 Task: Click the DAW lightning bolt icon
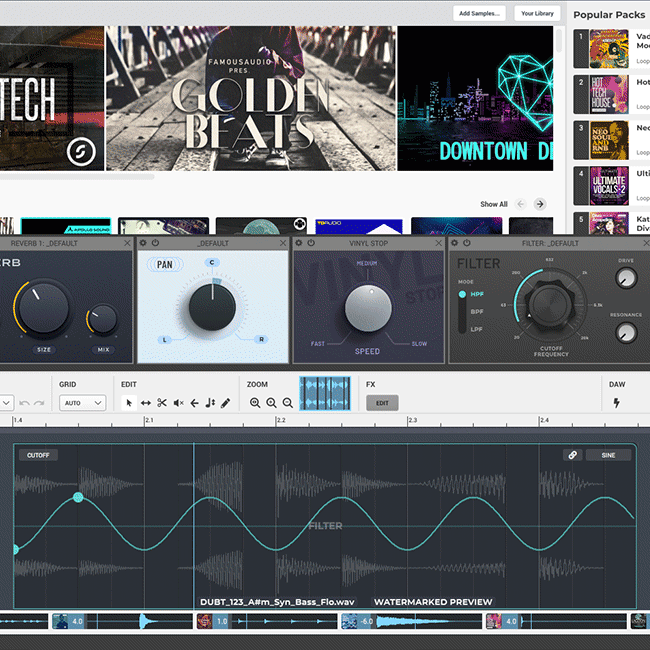point(616,403)
